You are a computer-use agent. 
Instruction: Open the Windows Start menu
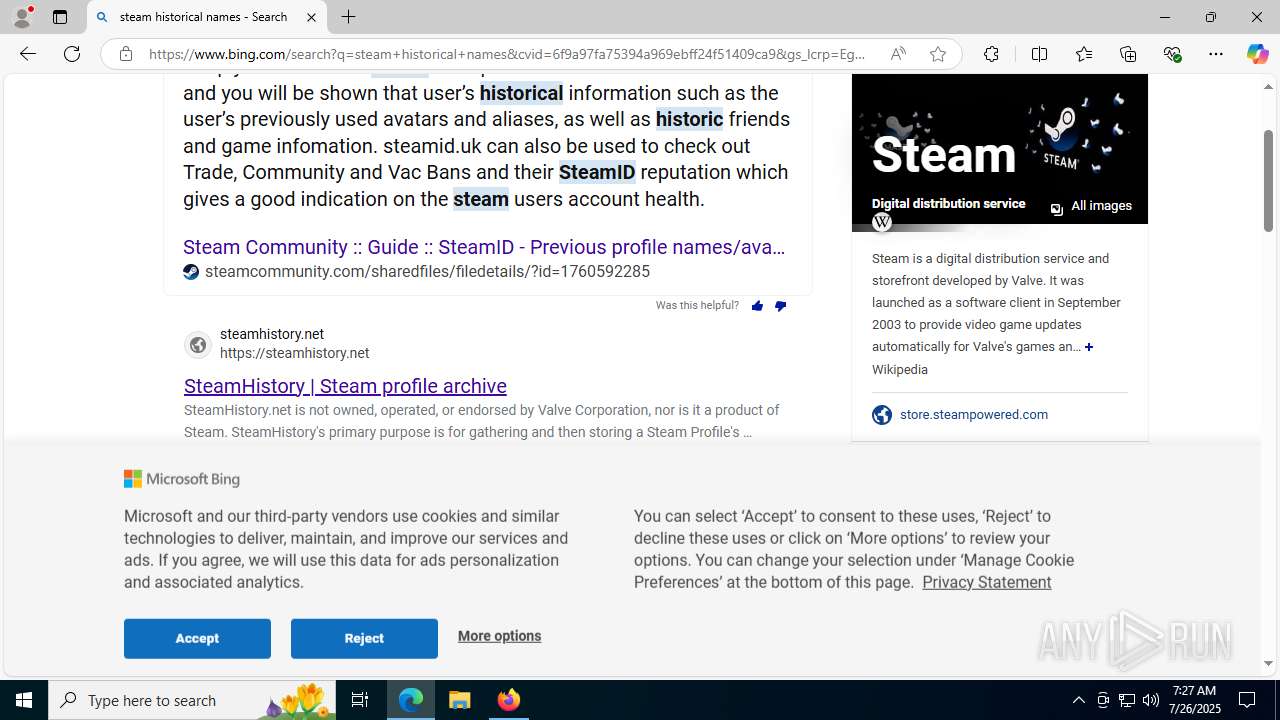click(24, 700)
